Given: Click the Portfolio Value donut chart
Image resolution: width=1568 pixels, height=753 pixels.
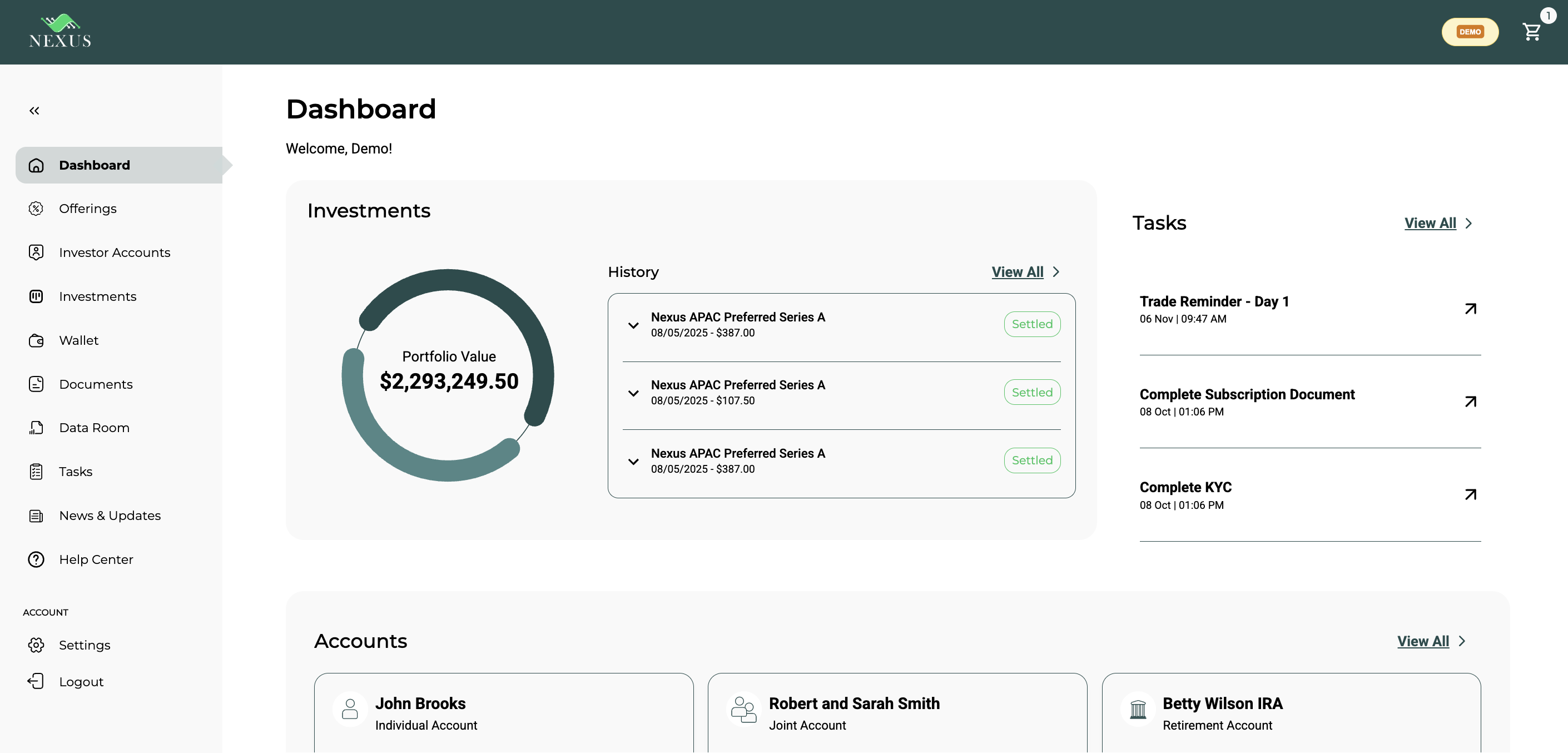Looking at the screenshot, I should [448, 375].
